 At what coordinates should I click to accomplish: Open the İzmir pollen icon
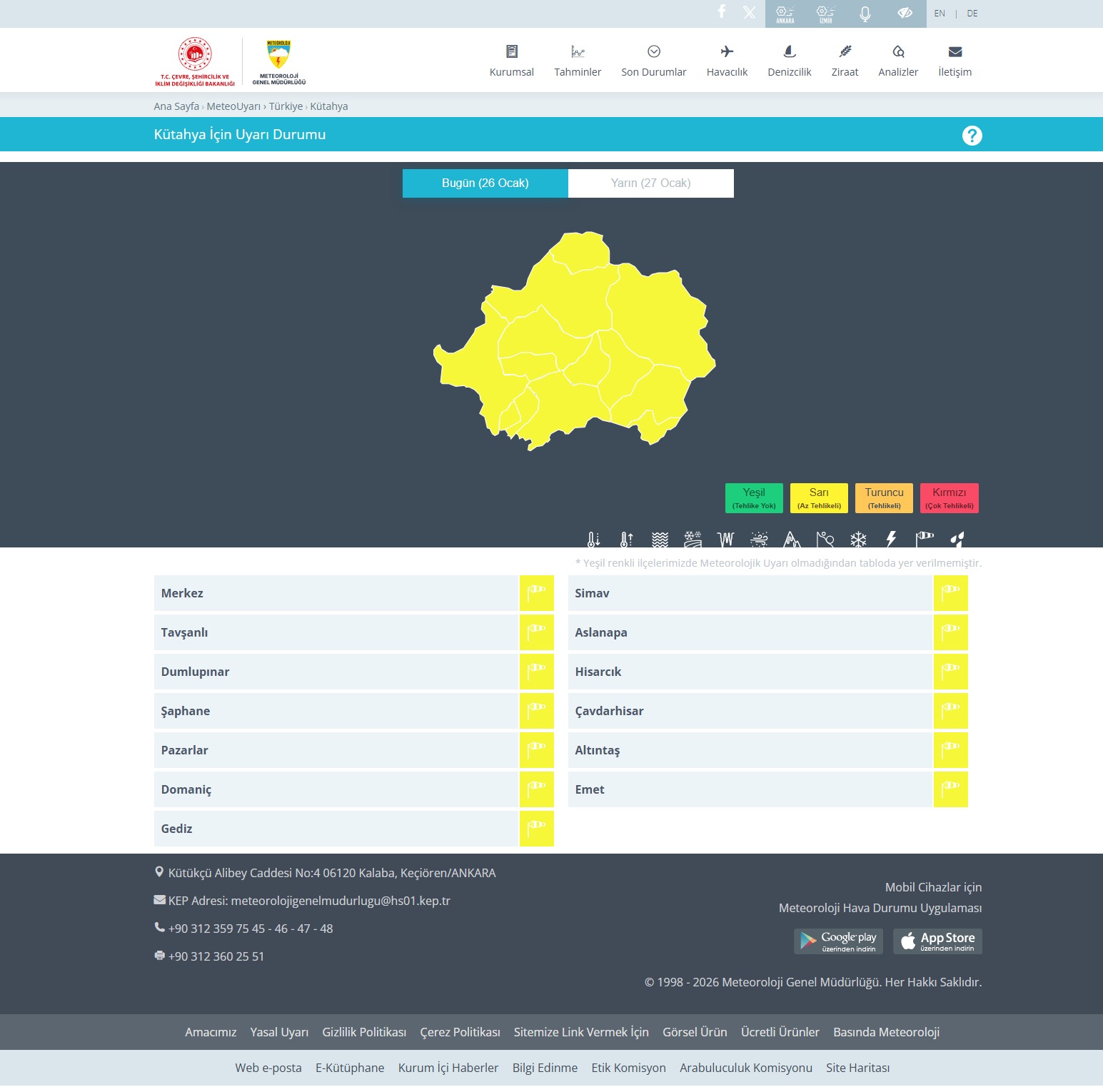pyautogui.click(x=826, y=14)
